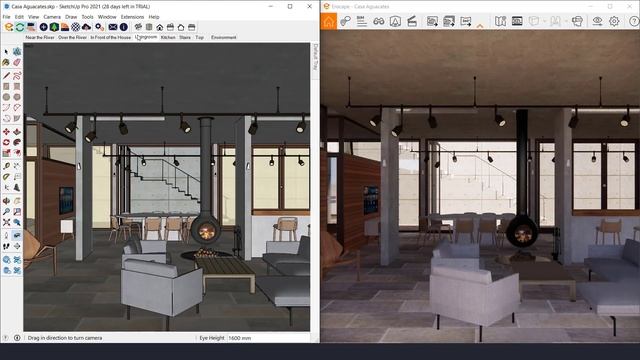The height and width of the screenshot is (360, 640).
Task: Select the Rectangle tool
Action: coord(6,87)
